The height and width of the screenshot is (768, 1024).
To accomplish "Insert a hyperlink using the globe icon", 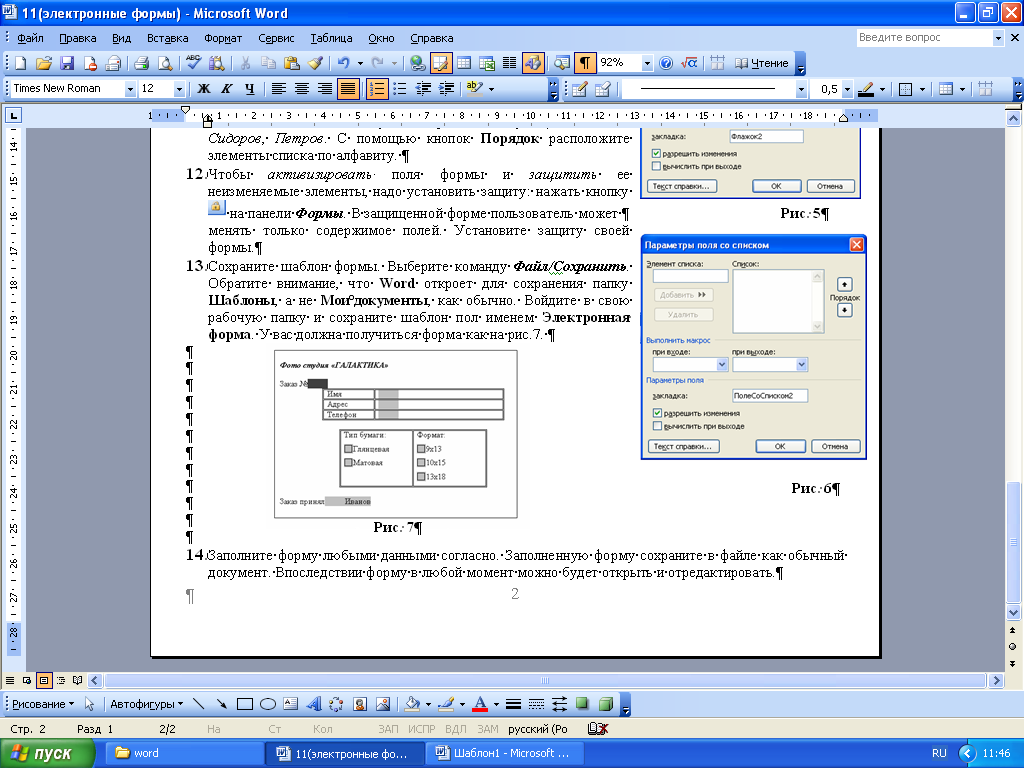I will (x=417, y=63).
